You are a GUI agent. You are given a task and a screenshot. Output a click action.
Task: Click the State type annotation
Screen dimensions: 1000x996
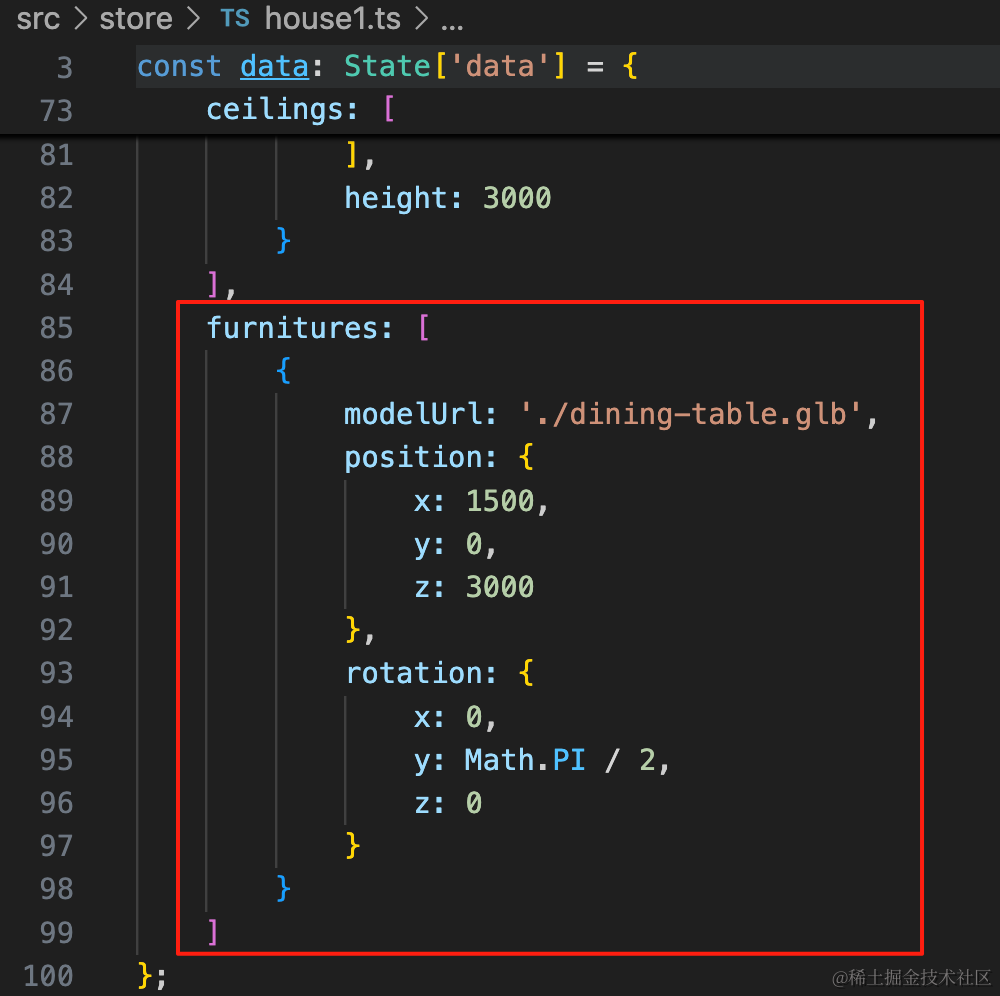[387, 66]
